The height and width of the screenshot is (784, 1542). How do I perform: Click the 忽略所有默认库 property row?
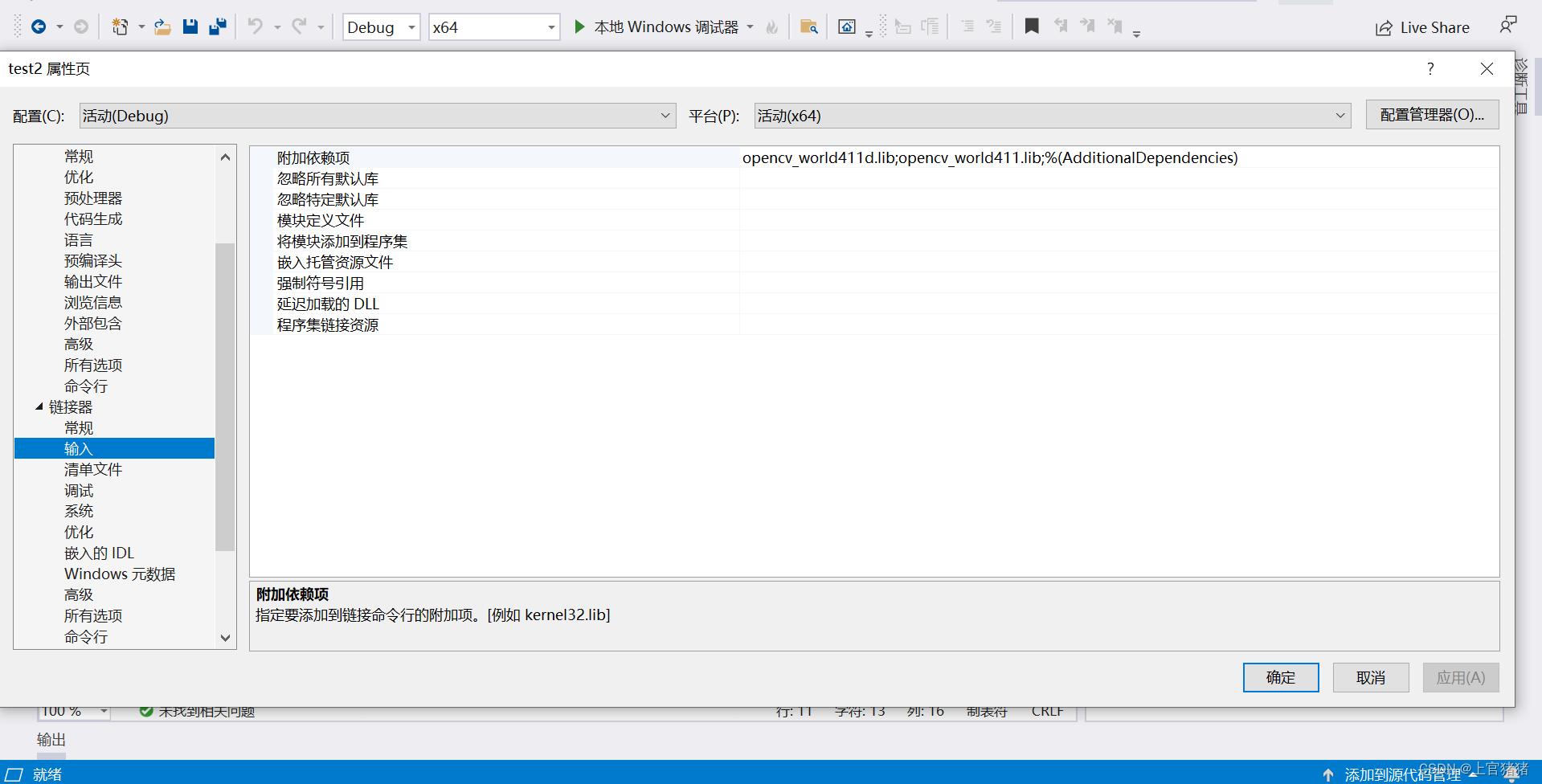[874, 178]
